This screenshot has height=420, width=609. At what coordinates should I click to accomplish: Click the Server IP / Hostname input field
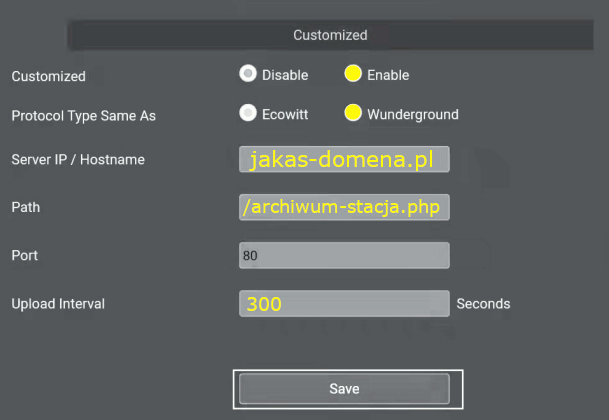tap(344, 160)
